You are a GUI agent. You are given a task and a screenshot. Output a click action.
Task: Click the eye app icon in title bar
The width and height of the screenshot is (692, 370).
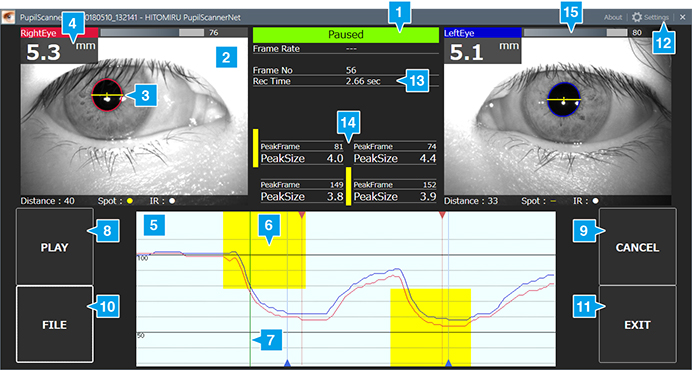click(8, 17)
